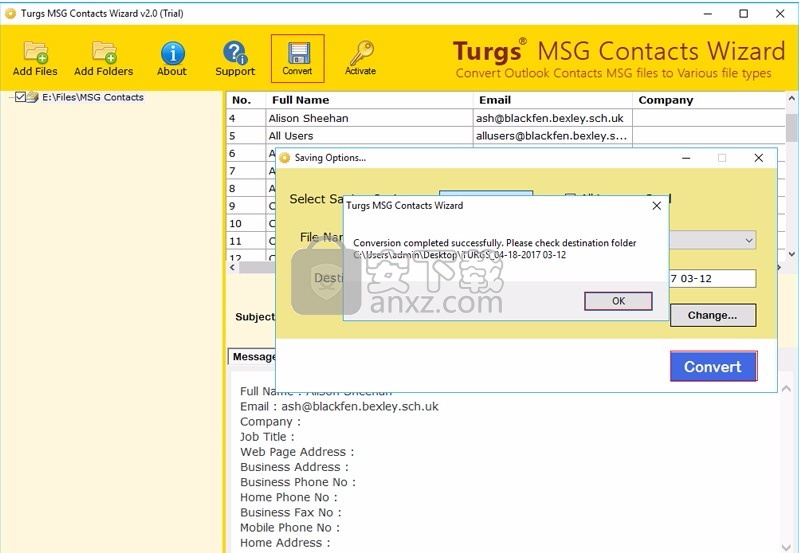Click the Company column header
The height and width of the screenshot is (553, 799).
click(709, 100)
